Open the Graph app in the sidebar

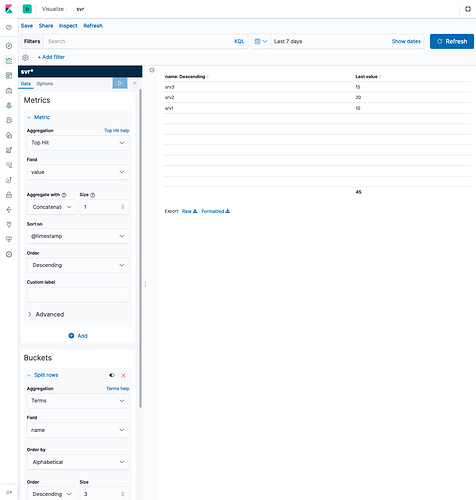[9, 210]
